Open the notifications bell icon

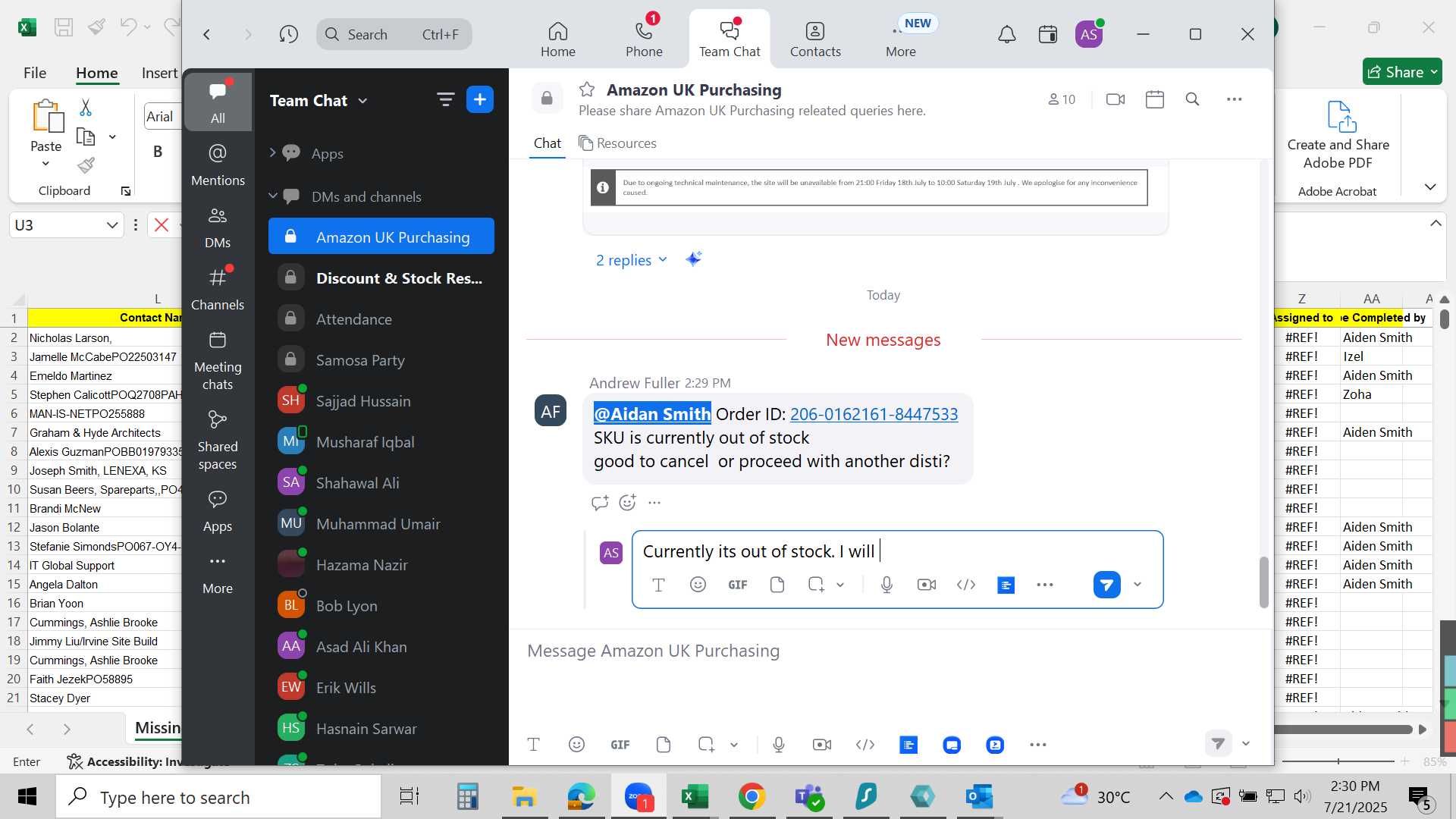click(1006, 34)
